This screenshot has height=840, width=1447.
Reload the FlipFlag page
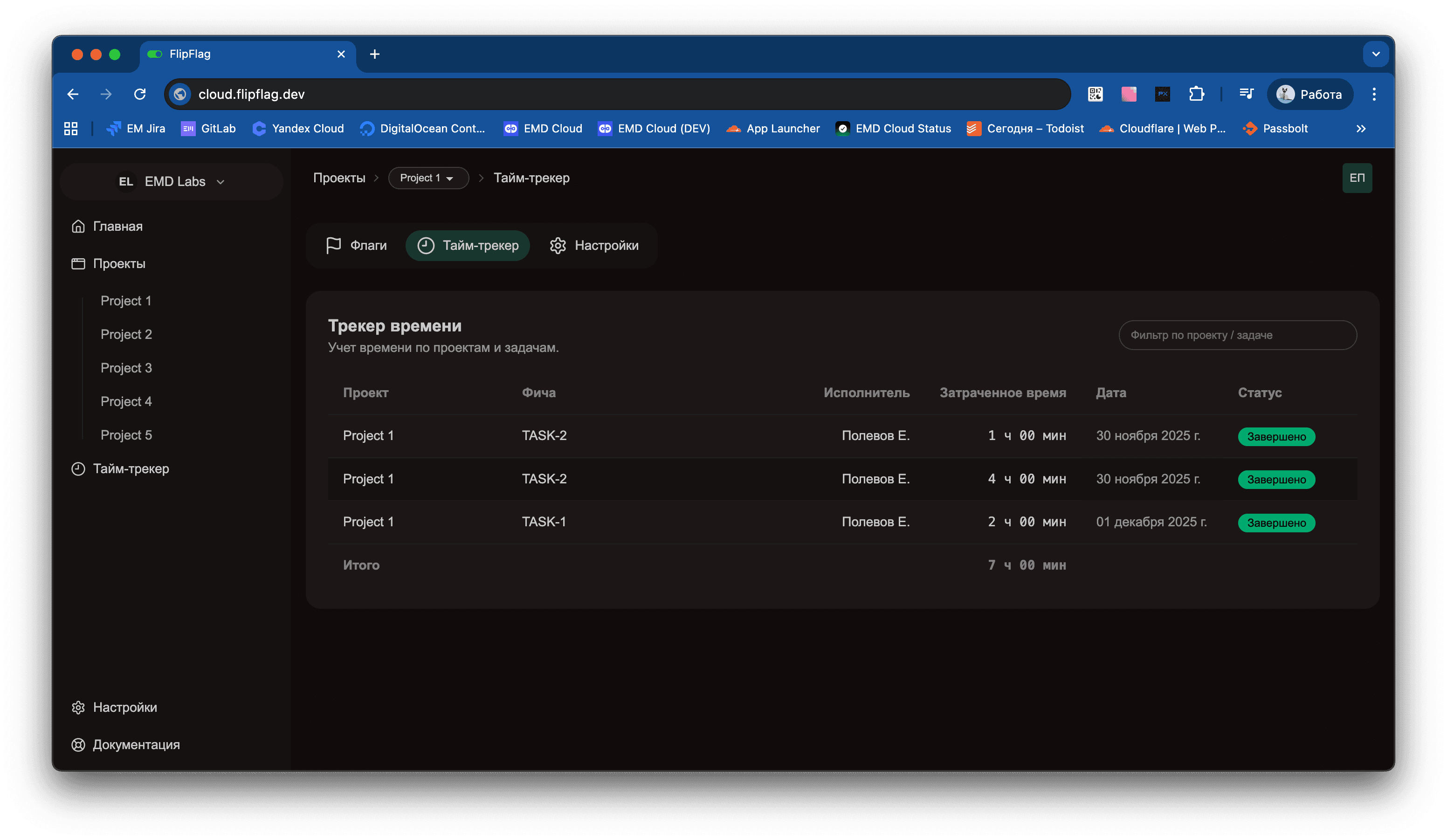point(139,94)
